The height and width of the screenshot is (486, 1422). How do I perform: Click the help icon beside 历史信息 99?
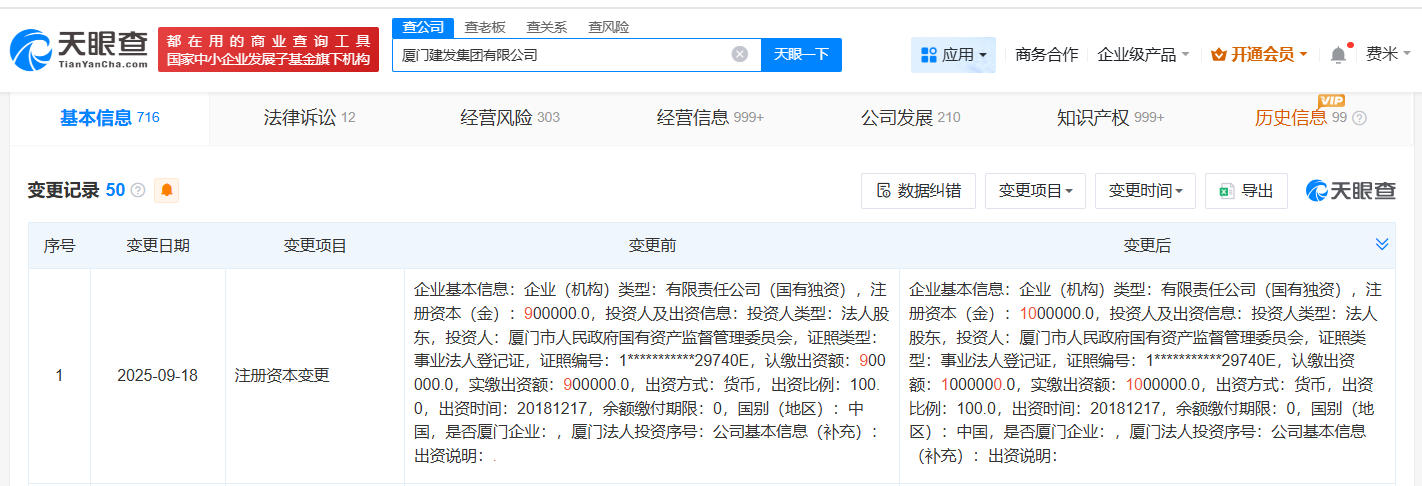point(1359,118)
